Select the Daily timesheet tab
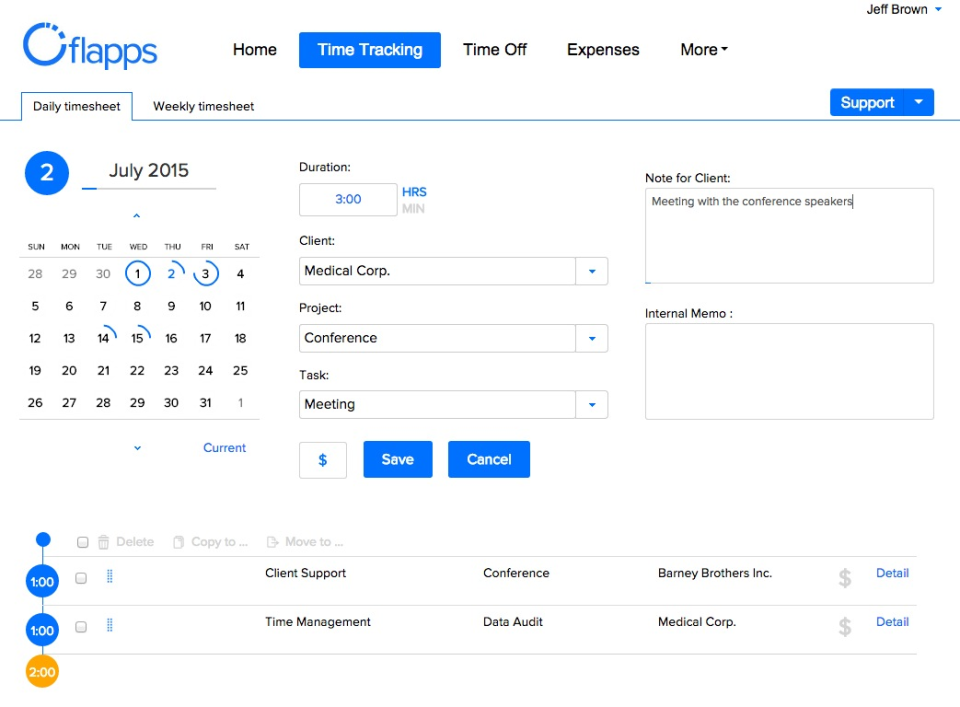960x707 pixels. [77, 107]
